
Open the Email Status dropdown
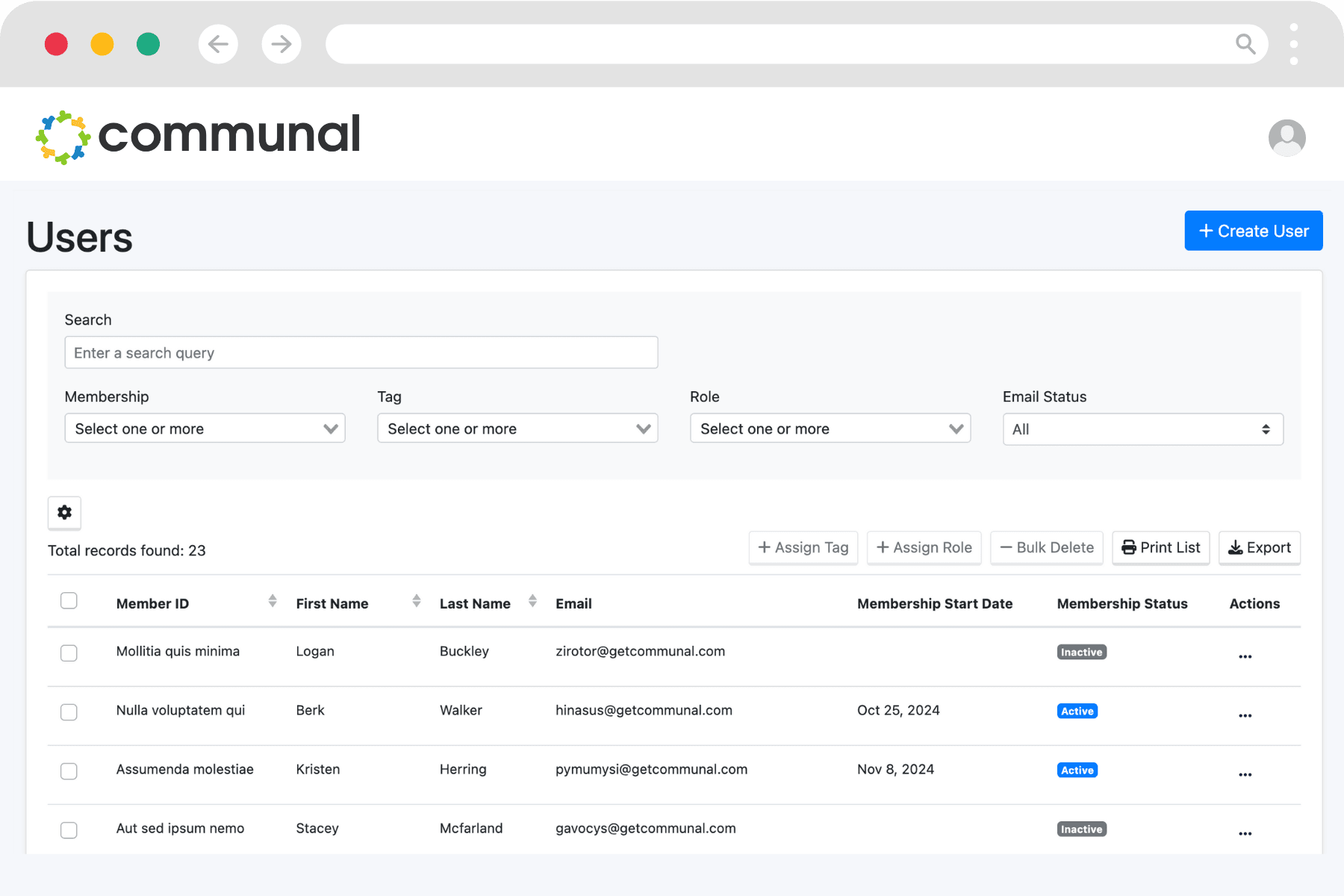1142,429
